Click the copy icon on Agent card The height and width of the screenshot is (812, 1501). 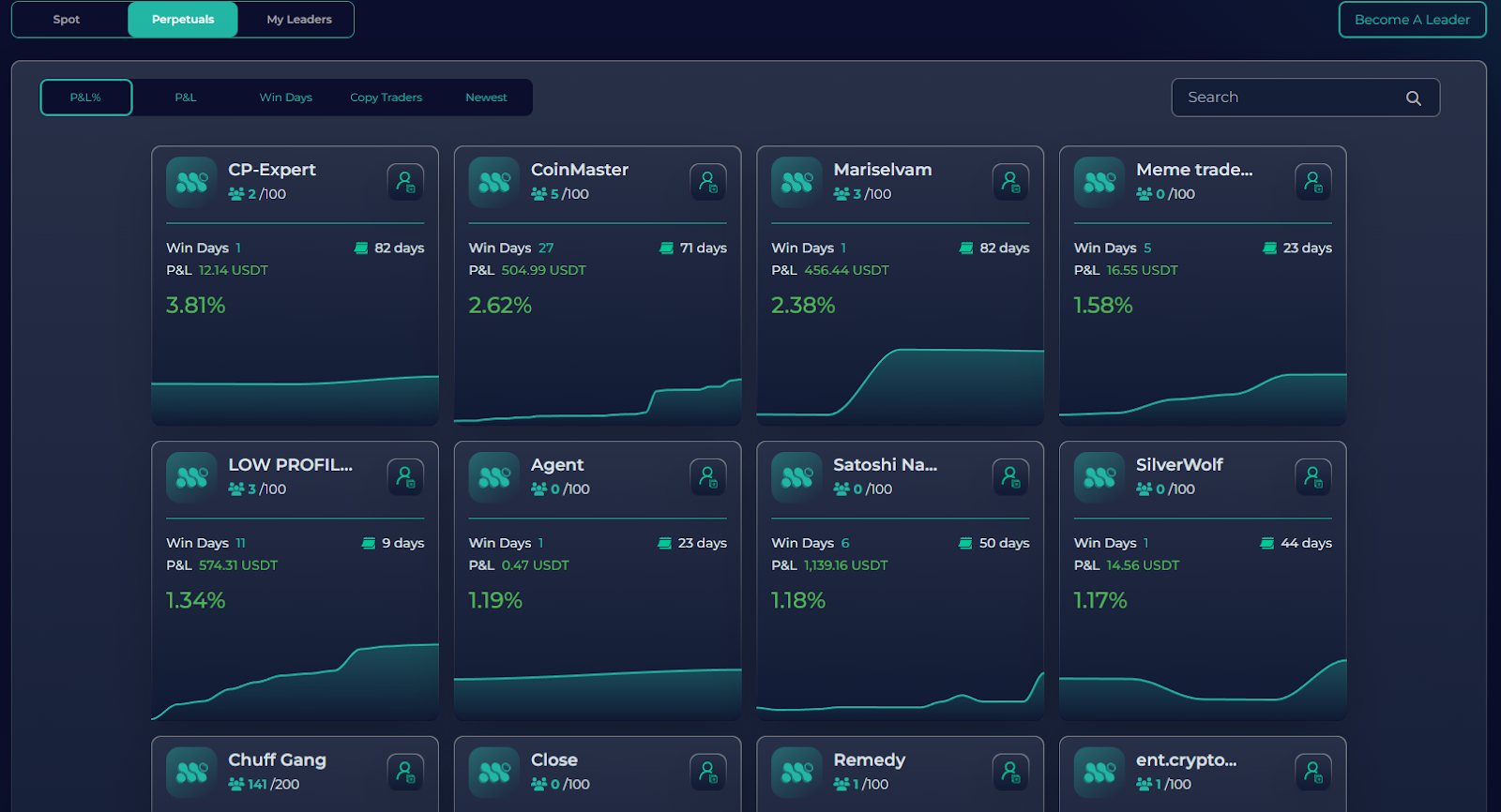[x=707, y=477]
